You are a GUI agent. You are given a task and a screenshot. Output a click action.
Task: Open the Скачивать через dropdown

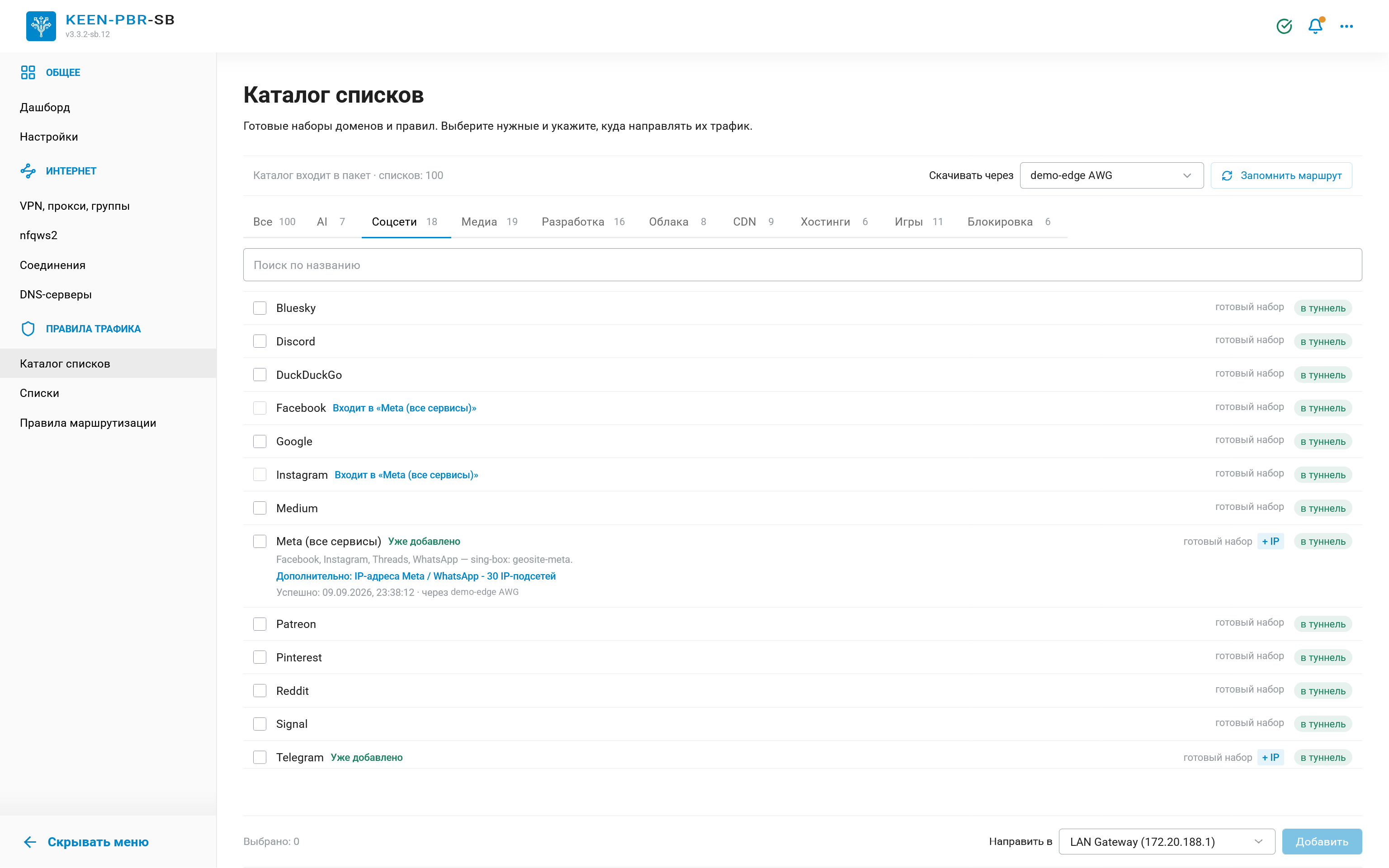1111,176
